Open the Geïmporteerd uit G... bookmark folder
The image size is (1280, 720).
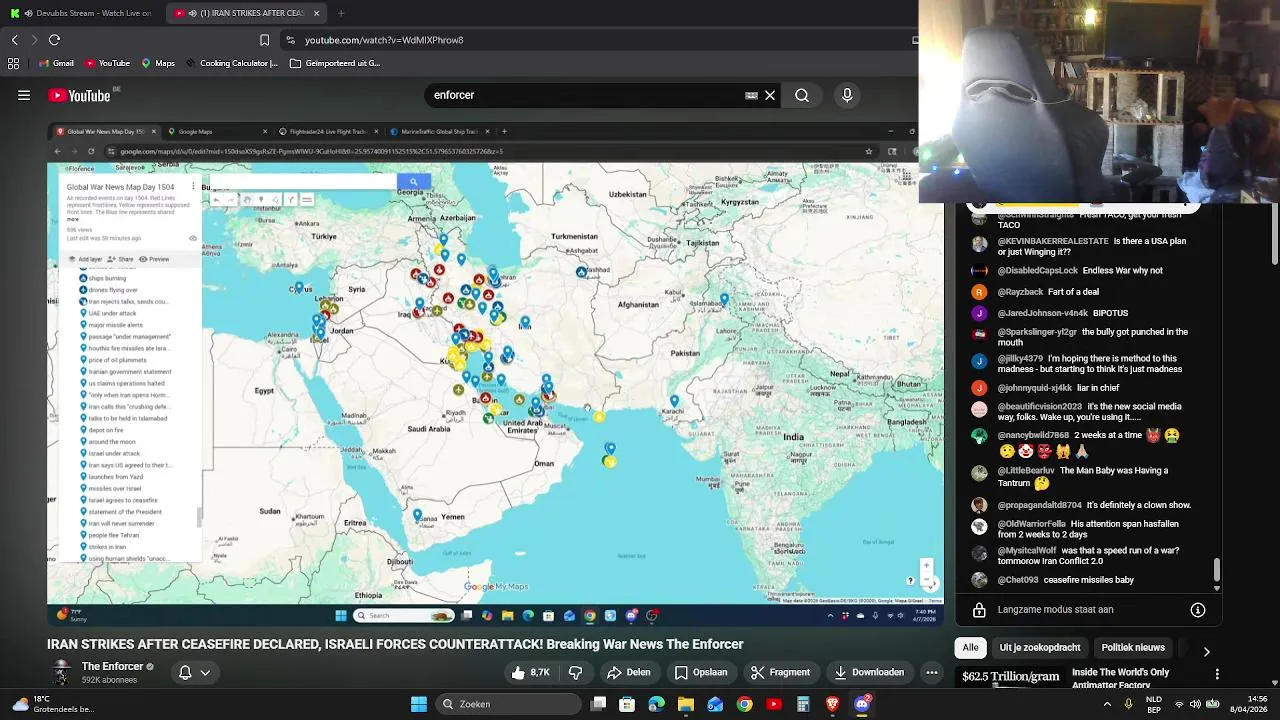(x=335, y=63)
